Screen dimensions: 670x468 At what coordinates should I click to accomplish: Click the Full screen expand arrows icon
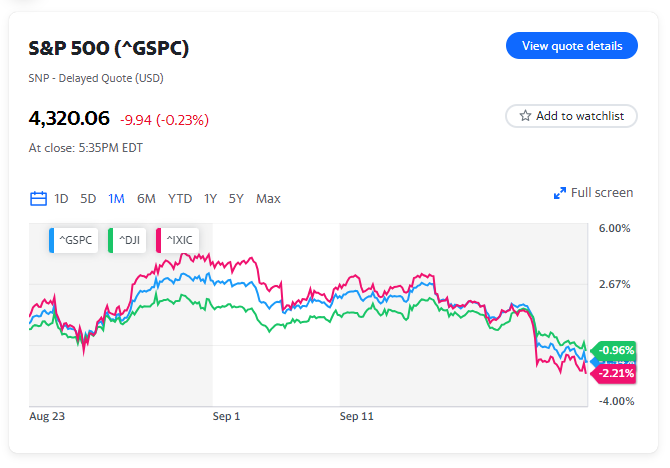(559, 193)
